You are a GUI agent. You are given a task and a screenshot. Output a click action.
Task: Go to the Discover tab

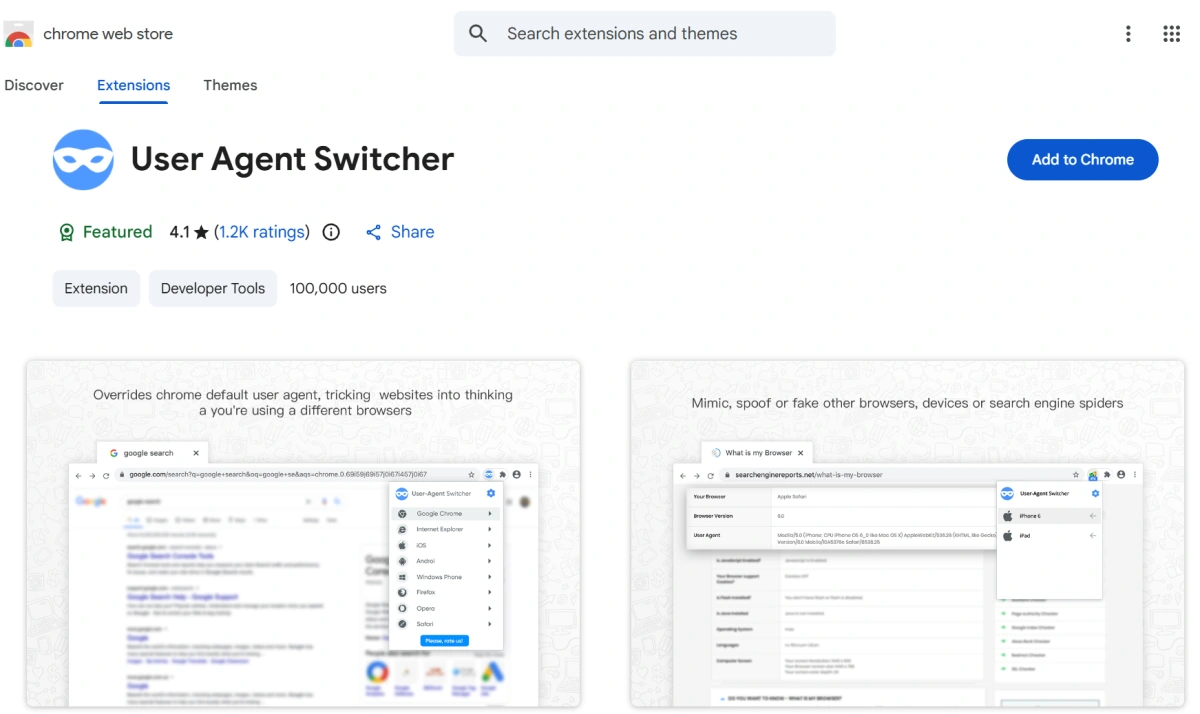click(34, 85)
